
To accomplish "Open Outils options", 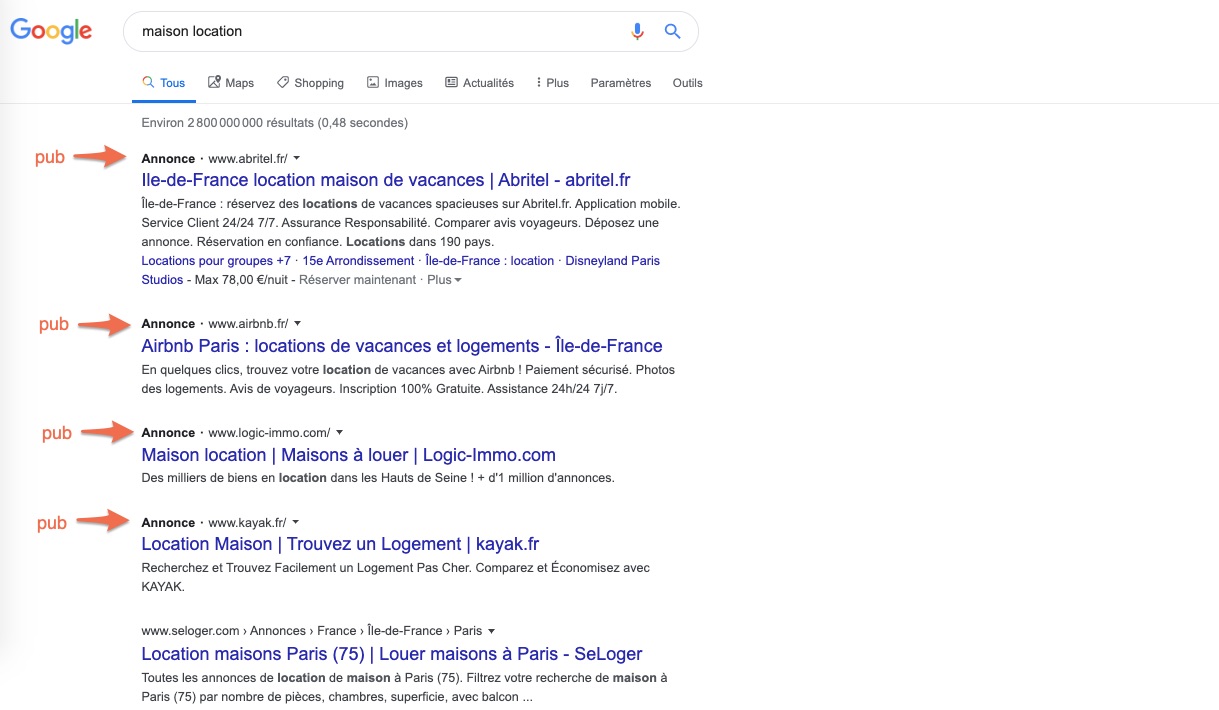I will 688,83.
